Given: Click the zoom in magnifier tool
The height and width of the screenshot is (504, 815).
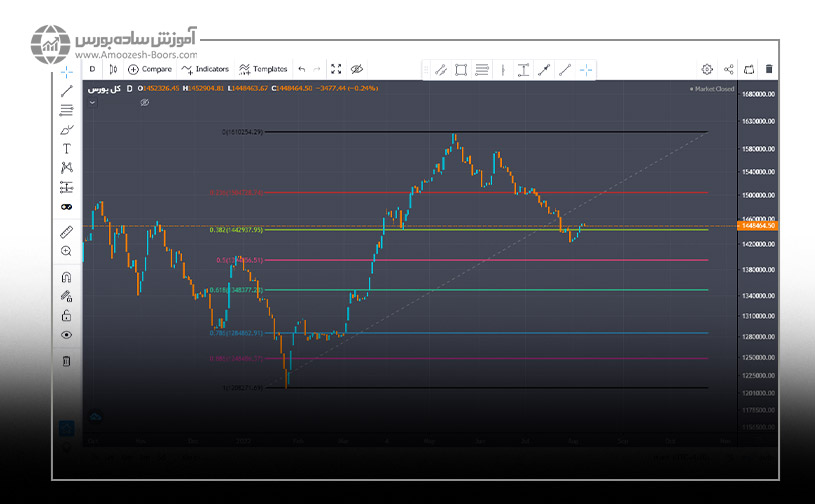Looking at the screenshot, I should point(66,251).
